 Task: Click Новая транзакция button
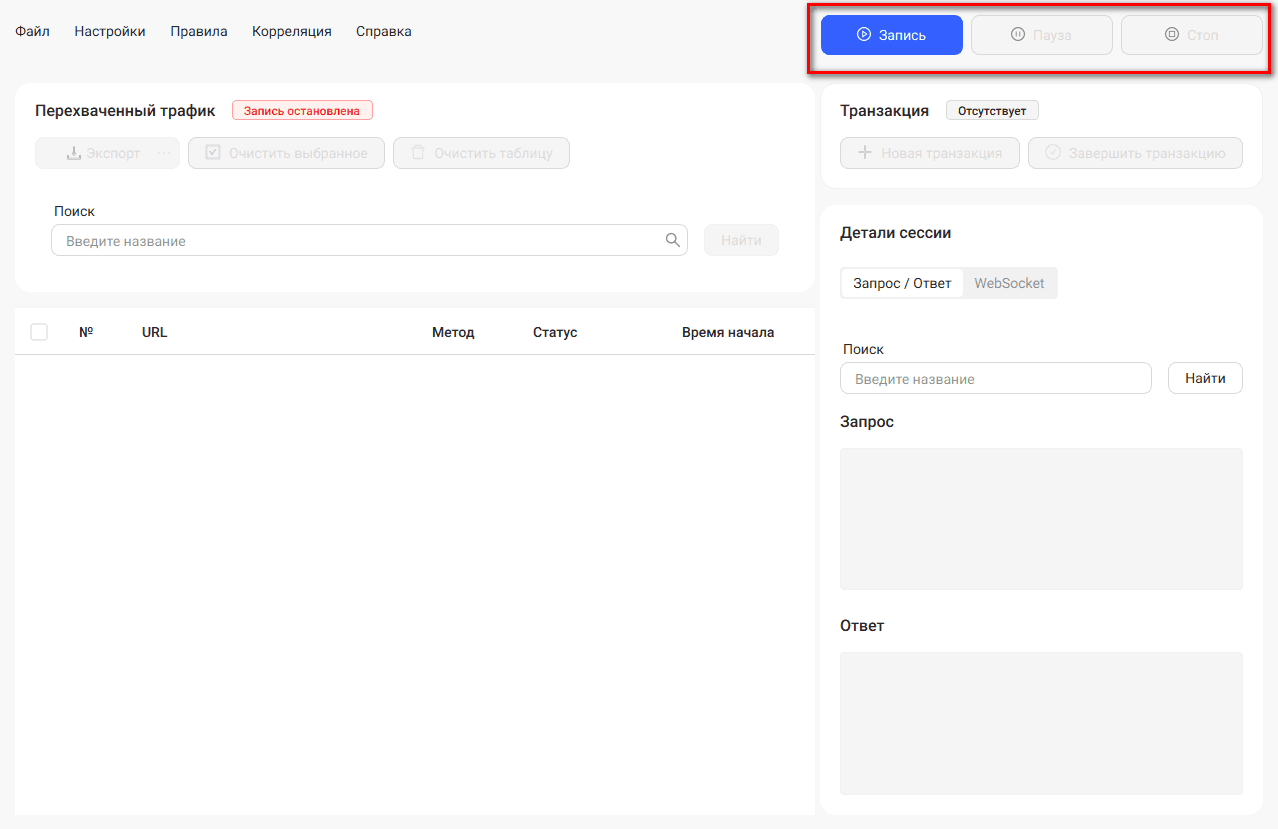pyautogui.click(x=930, y=153)
